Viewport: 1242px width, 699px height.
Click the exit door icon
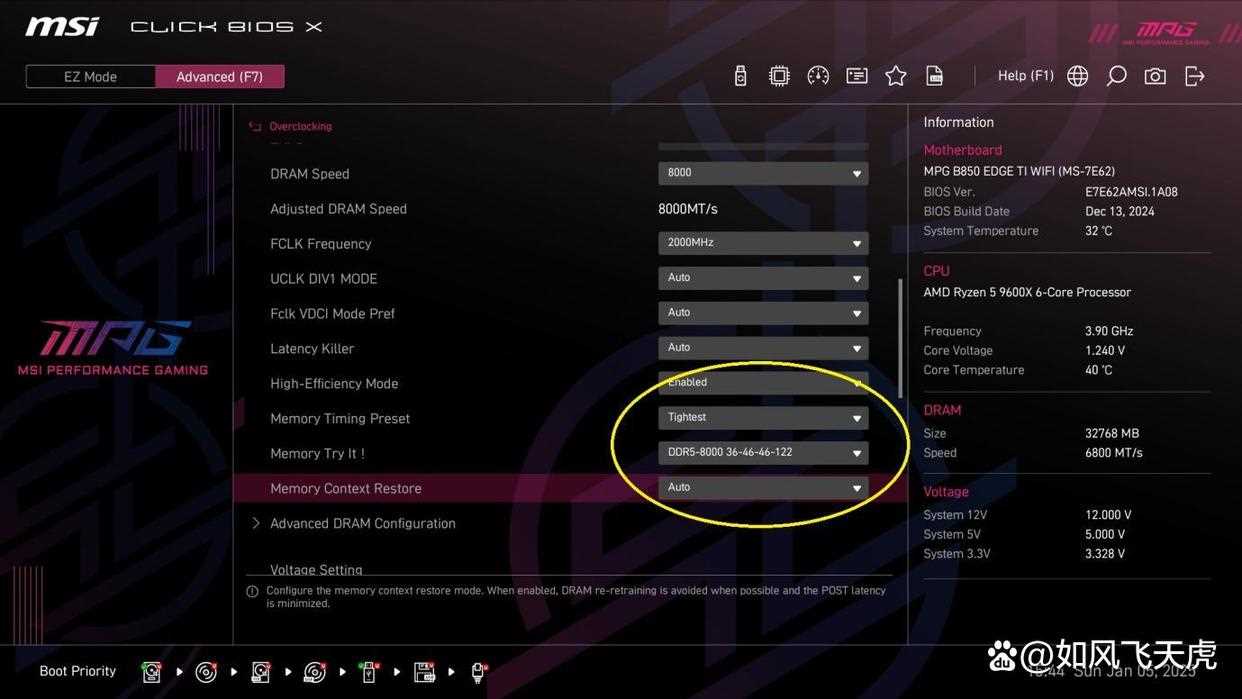click(1194, 76)
